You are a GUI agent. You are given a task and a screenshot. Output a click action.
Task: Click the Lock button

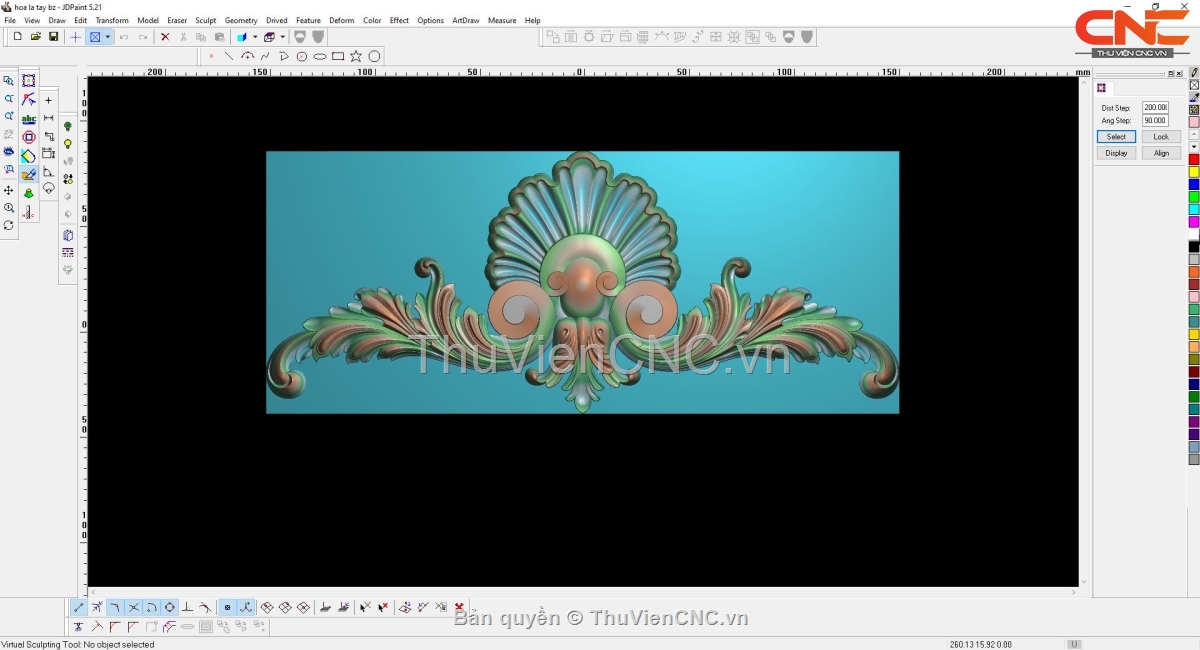tap(1161, 137)
